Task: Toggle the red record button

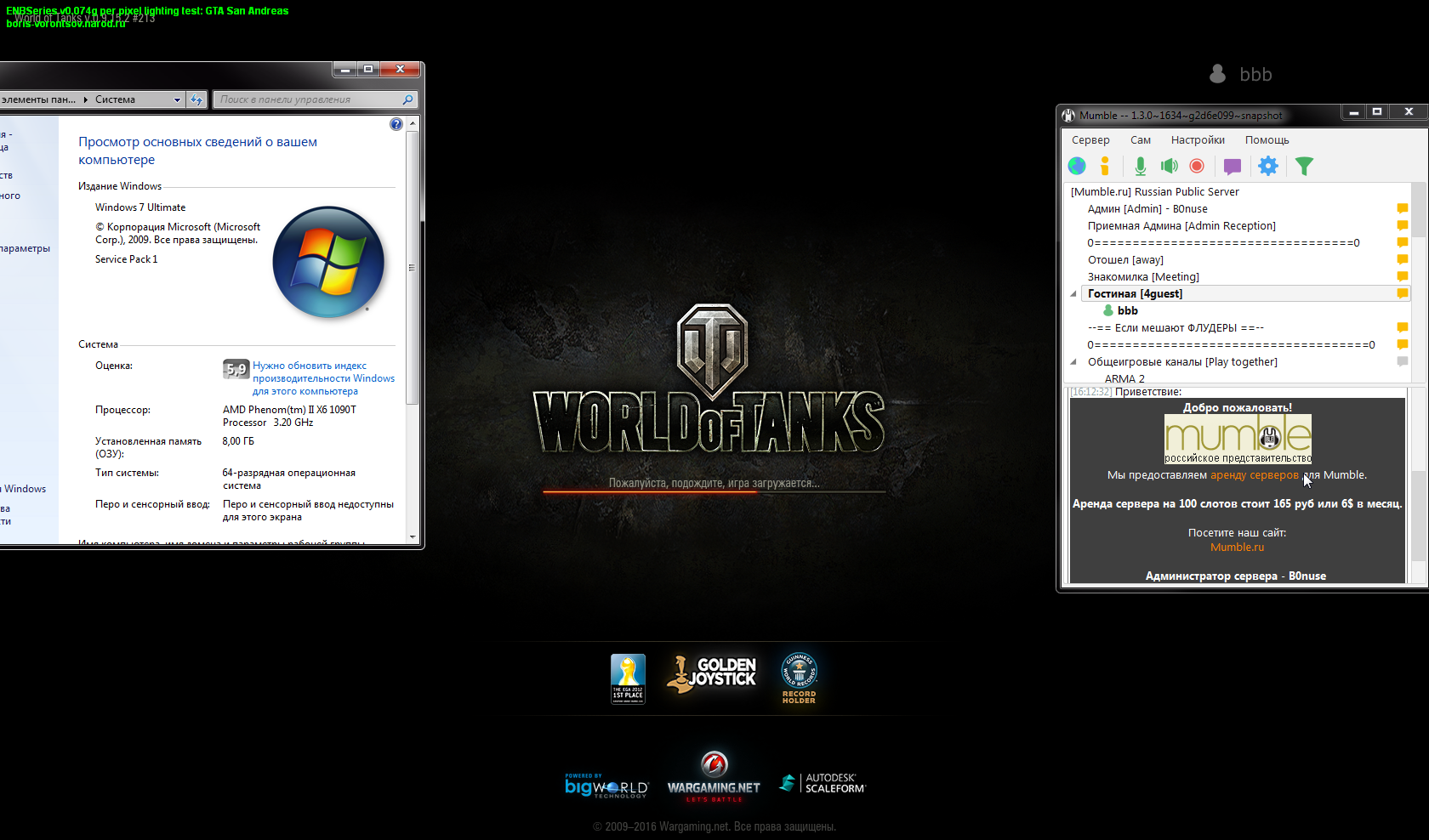Action: (x=1197, y=166)
